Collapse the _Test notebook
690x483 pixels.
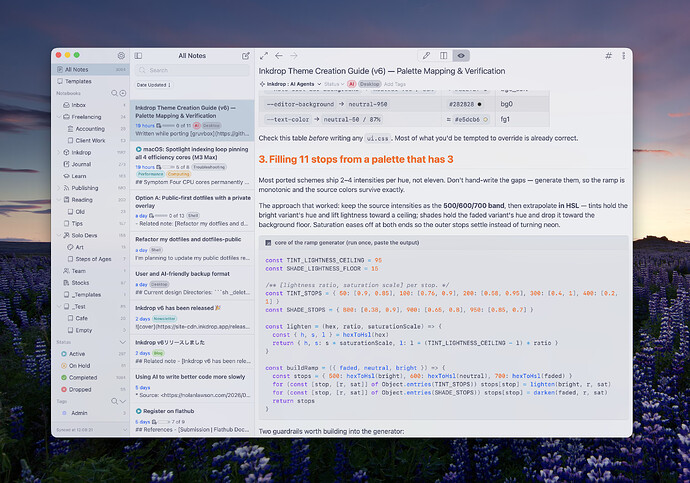pyautogui.click(x=59, y=307)
